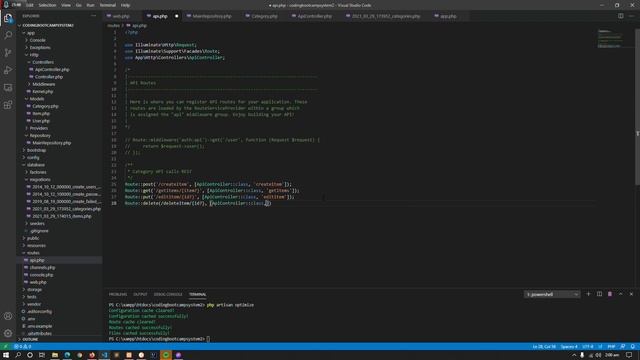Image resolution: width=640 pixels, height=360 pixels.
Task: Switch to the PROBLEMS panel tab
Action: (118, 294)
